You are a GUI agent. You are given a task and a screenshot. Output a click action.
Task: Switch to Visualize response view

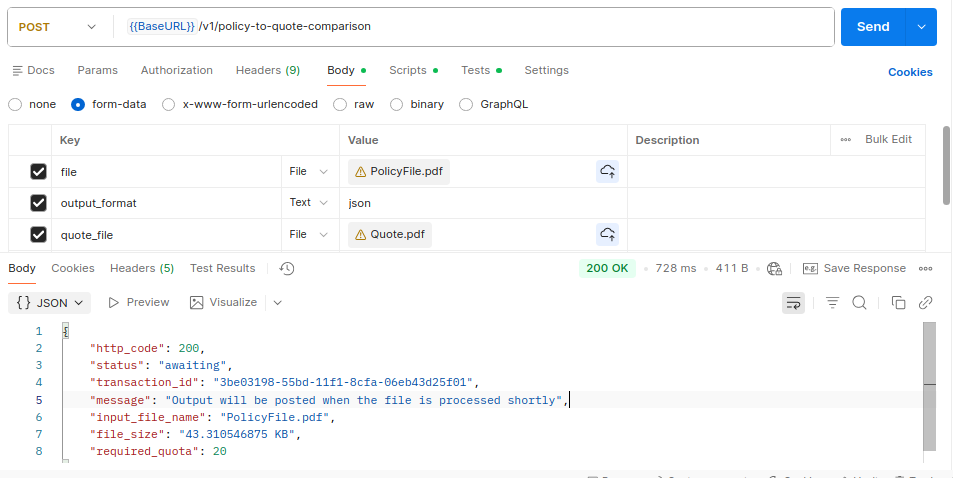(223, 303)
